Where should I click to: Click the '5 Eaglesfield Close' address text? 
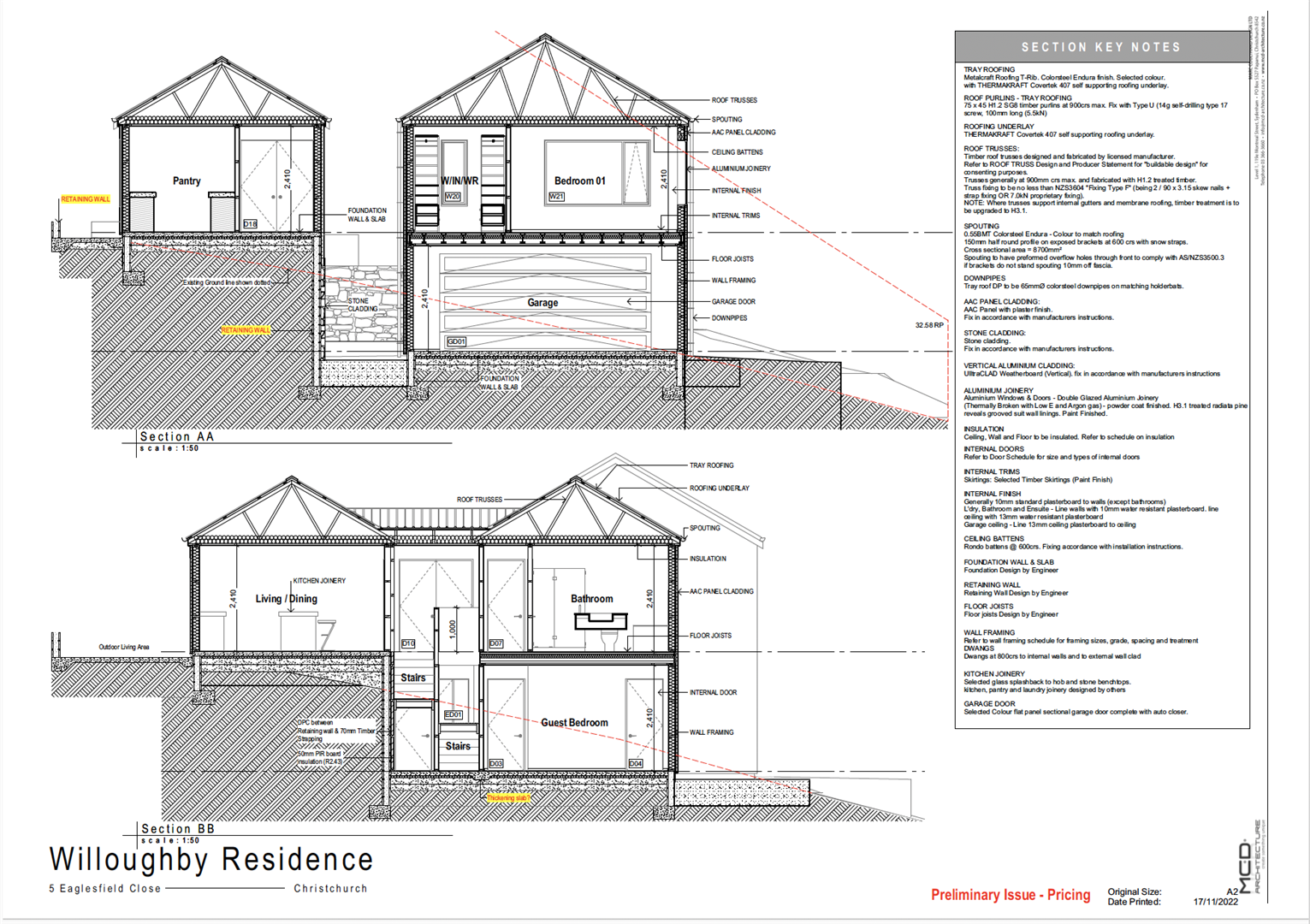(x=105, y=889)
